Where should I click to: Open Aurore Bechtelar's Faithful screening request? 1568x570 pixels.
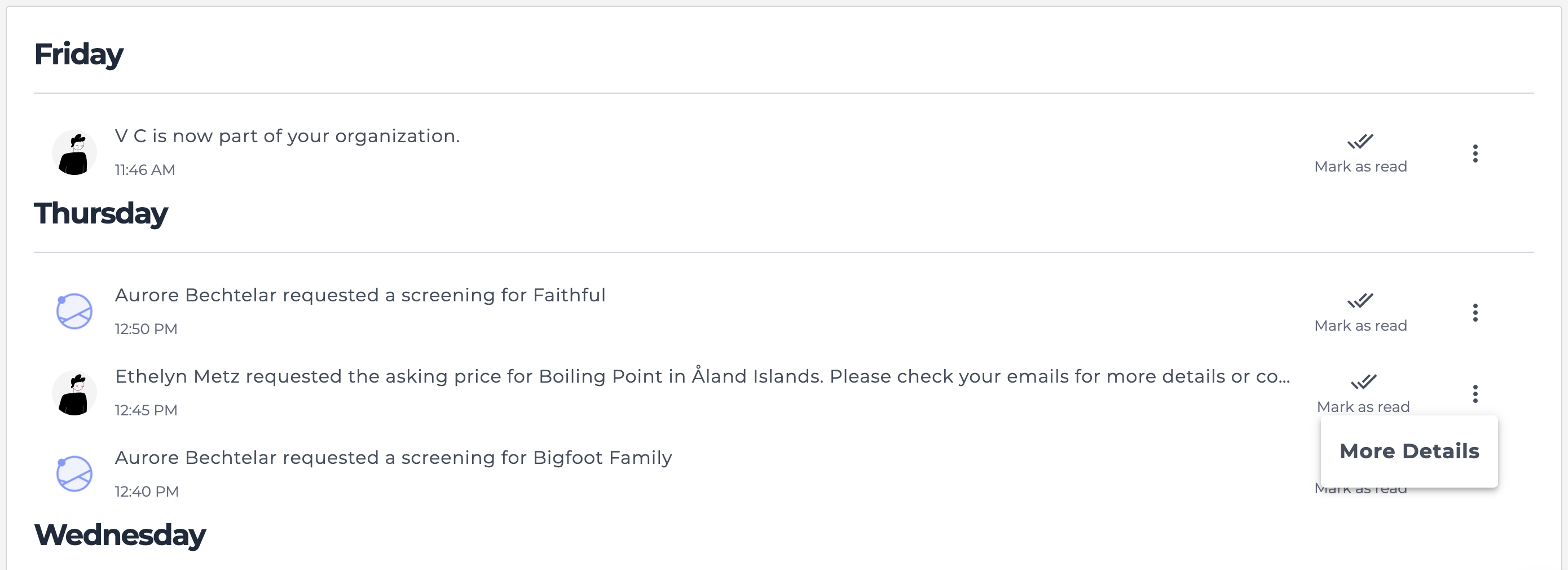tap(360, 295)
